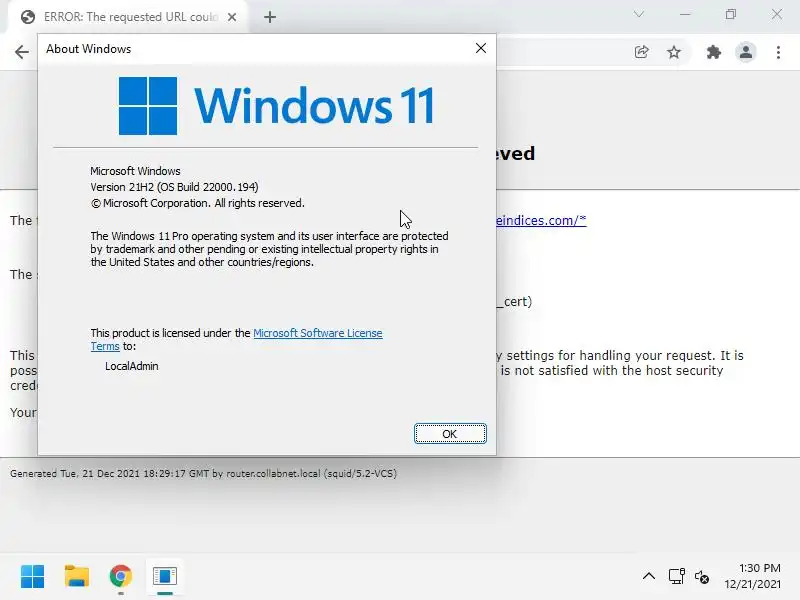
Task: Open Chrome three-dot menu
Action: 778,52
